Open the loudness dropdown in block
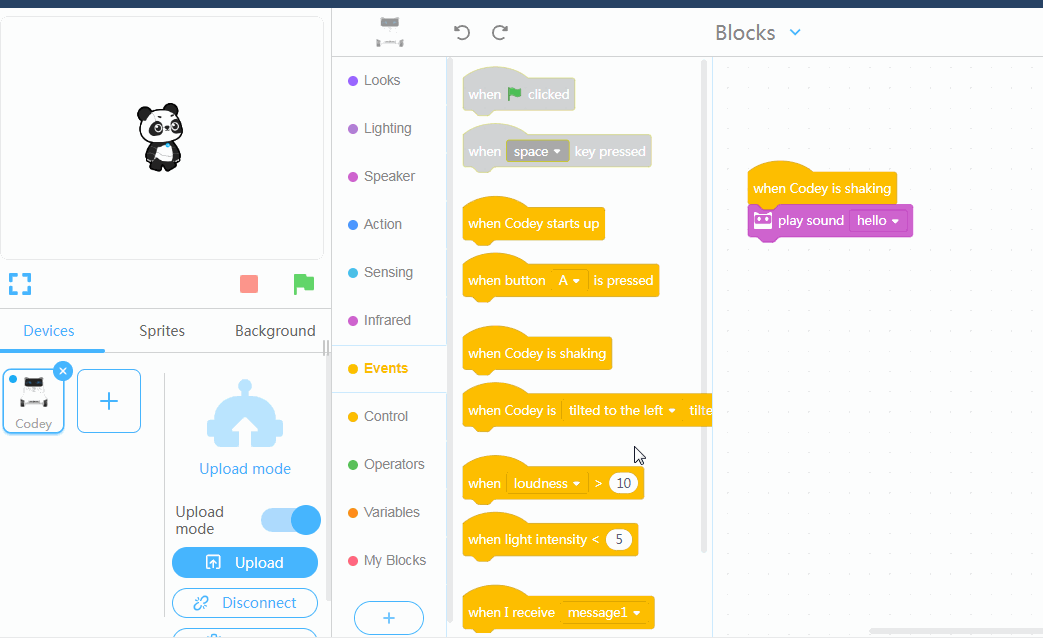The width and height of the screenshot is (1043, 638). (547, 484)
